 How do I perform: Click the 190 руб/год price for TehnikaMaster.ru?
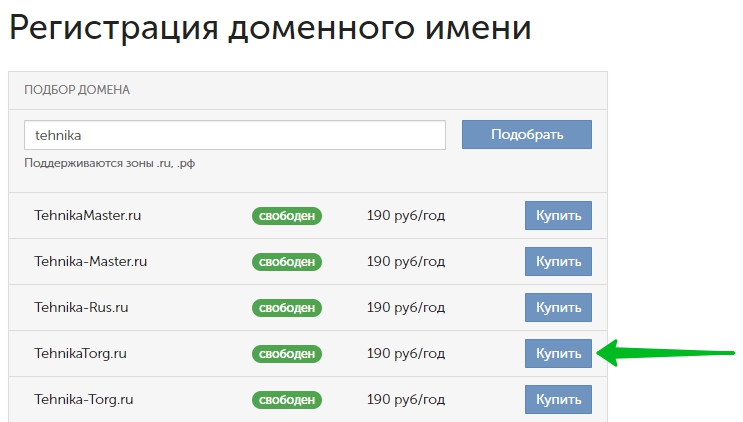point(406,215)
